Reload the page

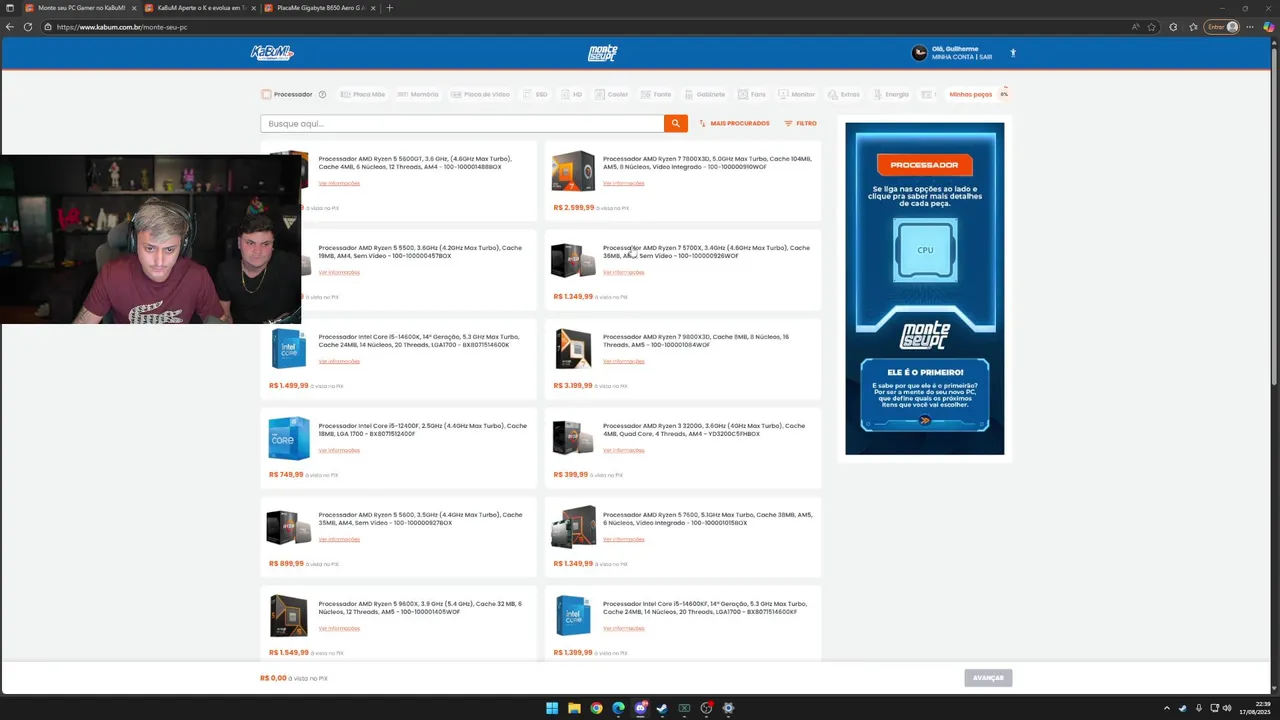28,27
